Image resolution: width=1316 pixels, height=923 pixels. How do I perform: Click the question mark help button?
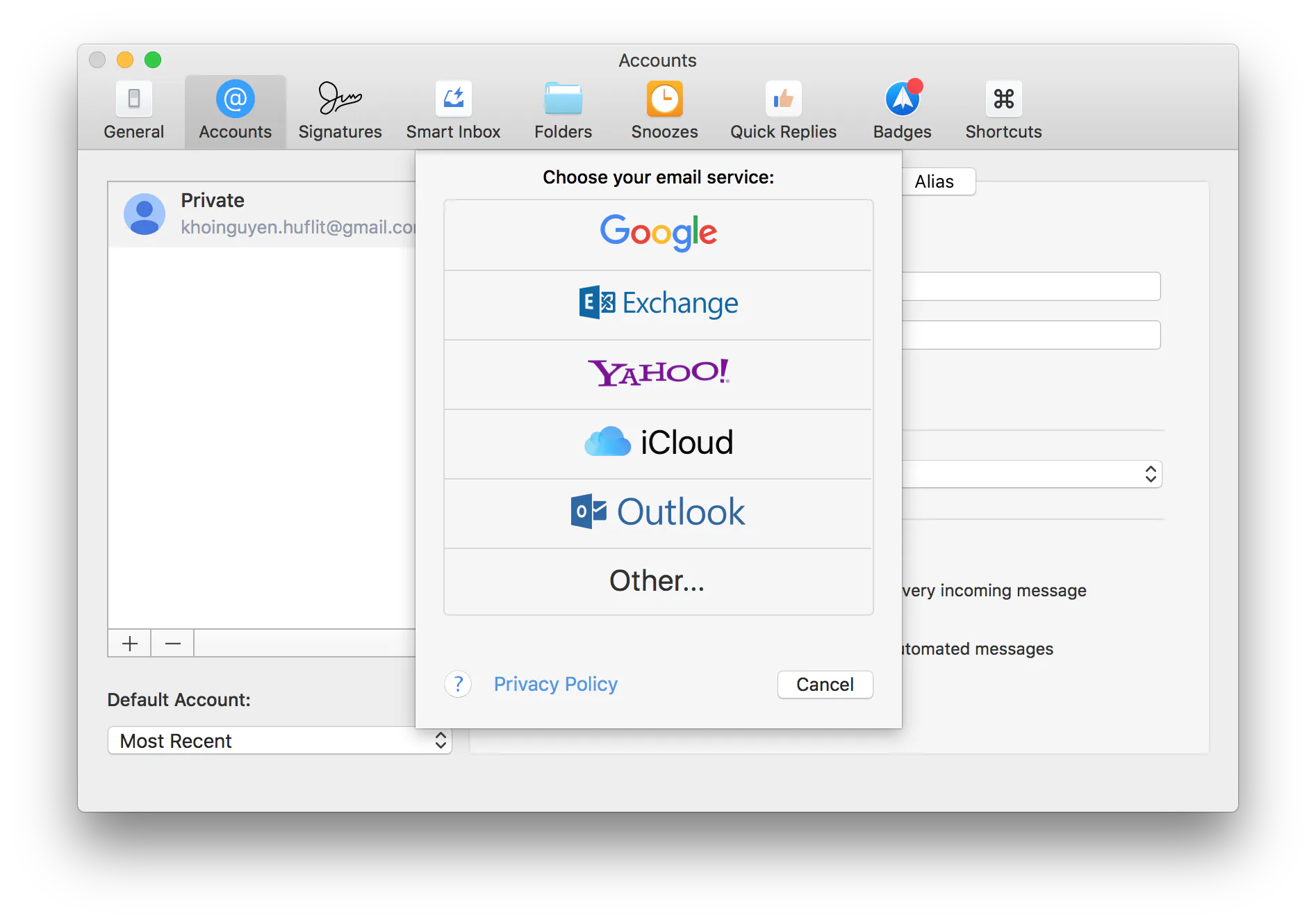[458, 684]
